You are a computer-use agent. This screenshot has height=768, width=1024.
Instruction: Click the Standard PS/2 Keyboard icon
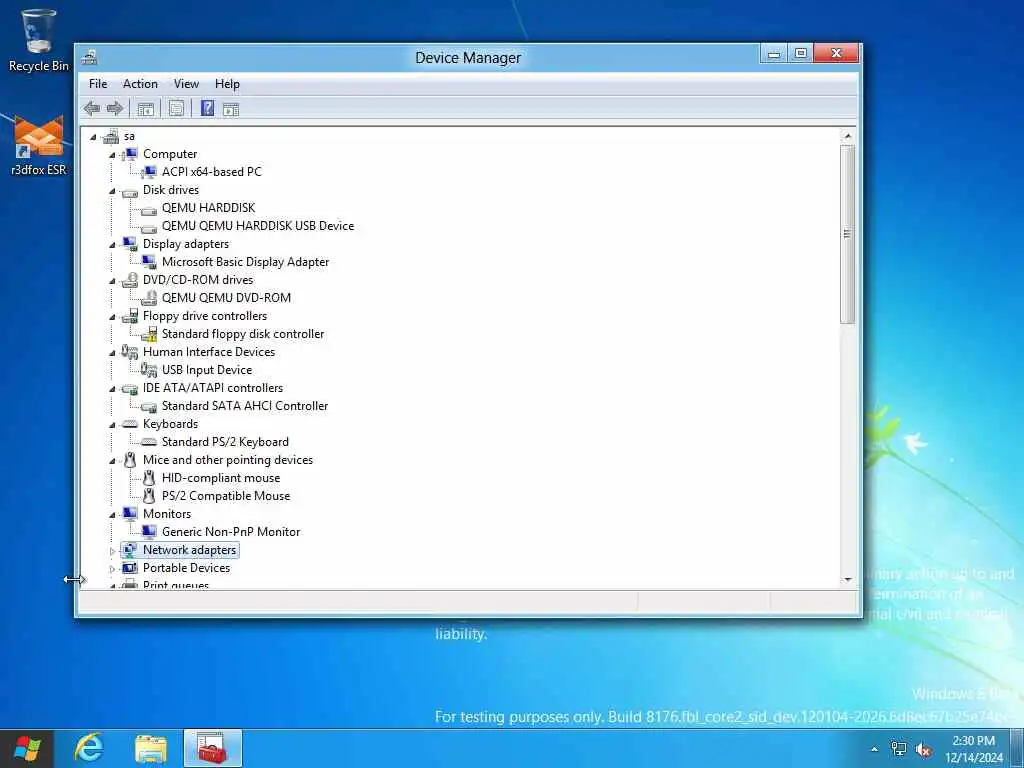(149, 442)
